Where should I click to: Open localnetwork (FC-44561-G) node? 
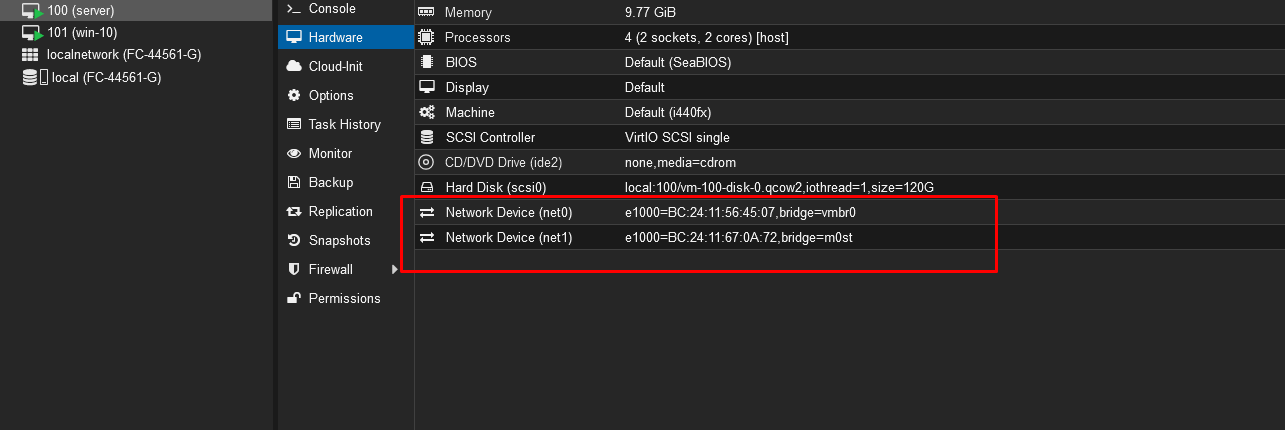coord(123,55)
